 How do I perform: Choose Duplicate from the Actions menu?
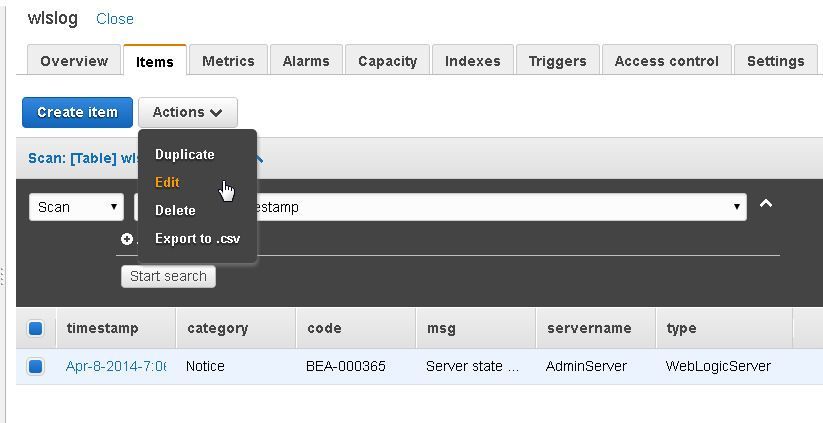pyautogui.click(x=185, y=154)
